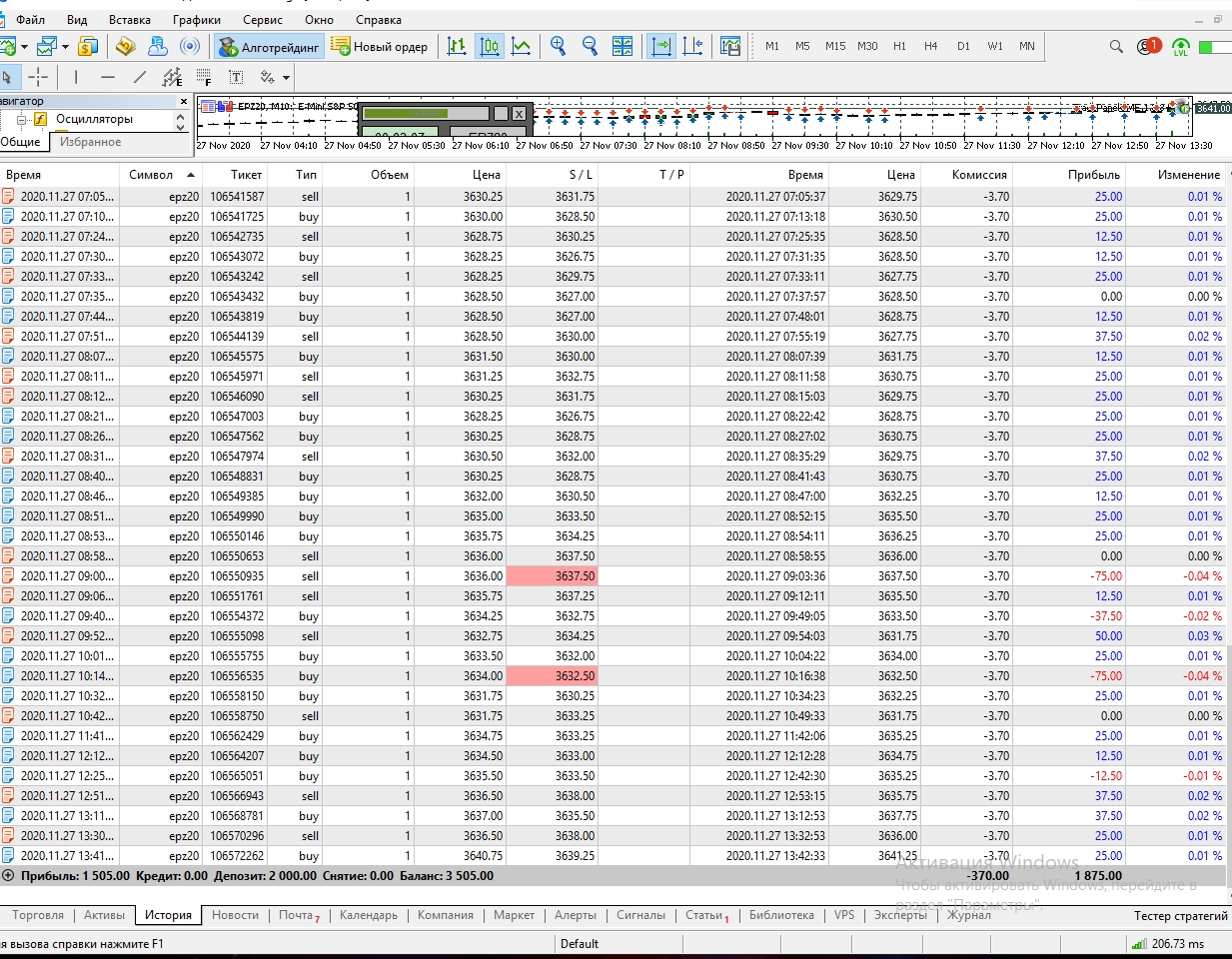Click the zoom in magnifier icon
1232x959 pixels.
pos(558,46)
